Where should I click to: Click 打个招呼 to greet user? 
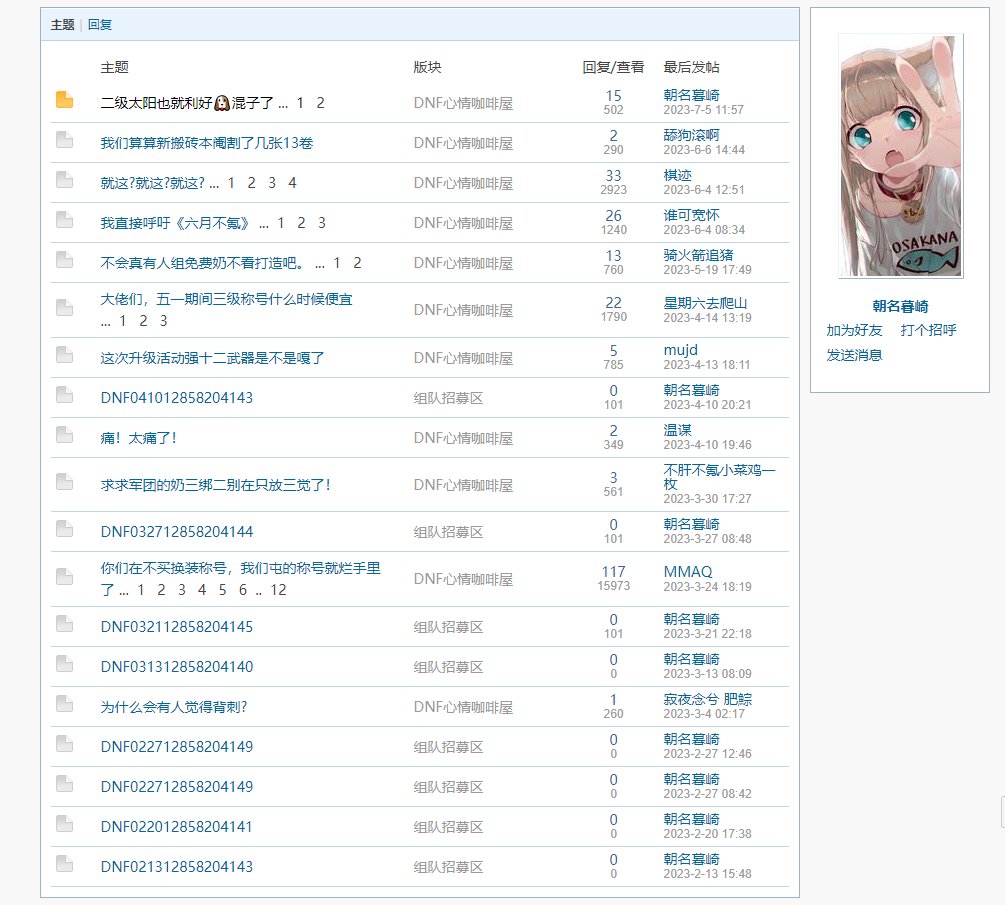pos(928,330)
